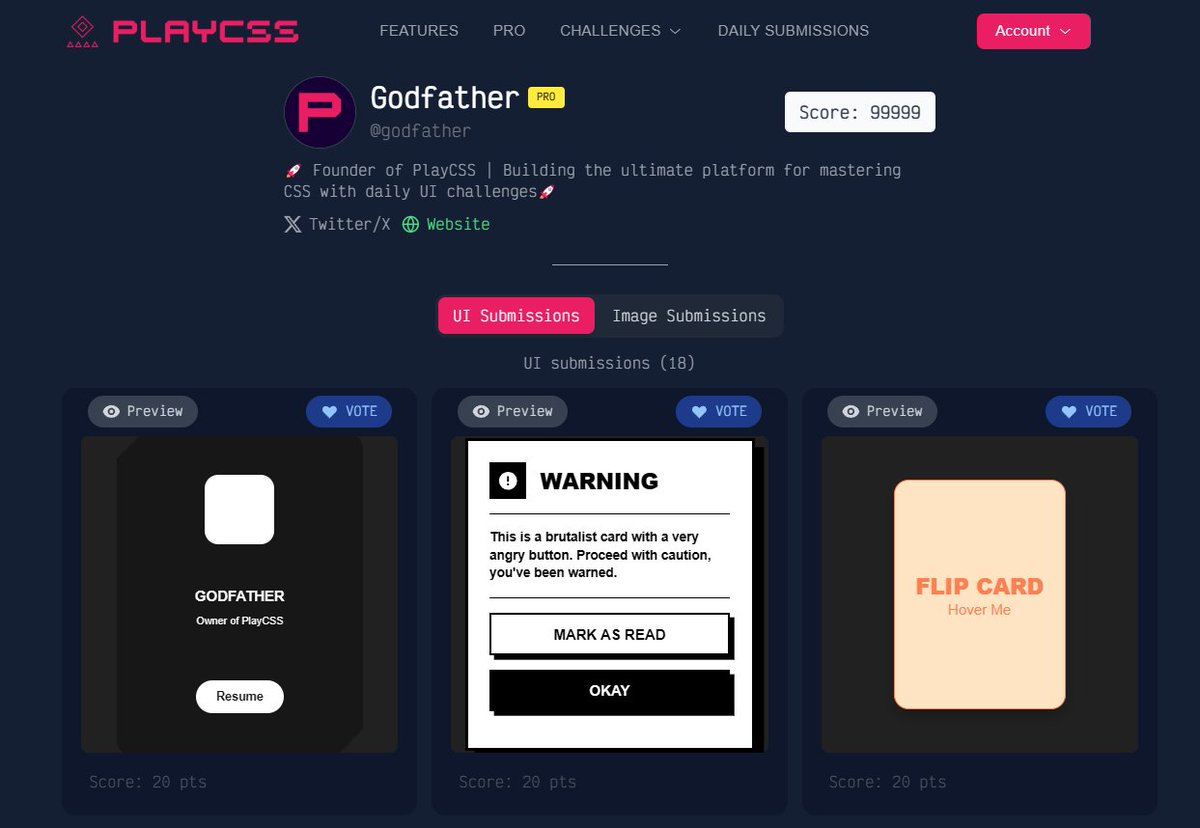Vote for the Flip Card submission
Image resolution: width=1200 pixels, height=828 pixels.
pos(1089,411)
